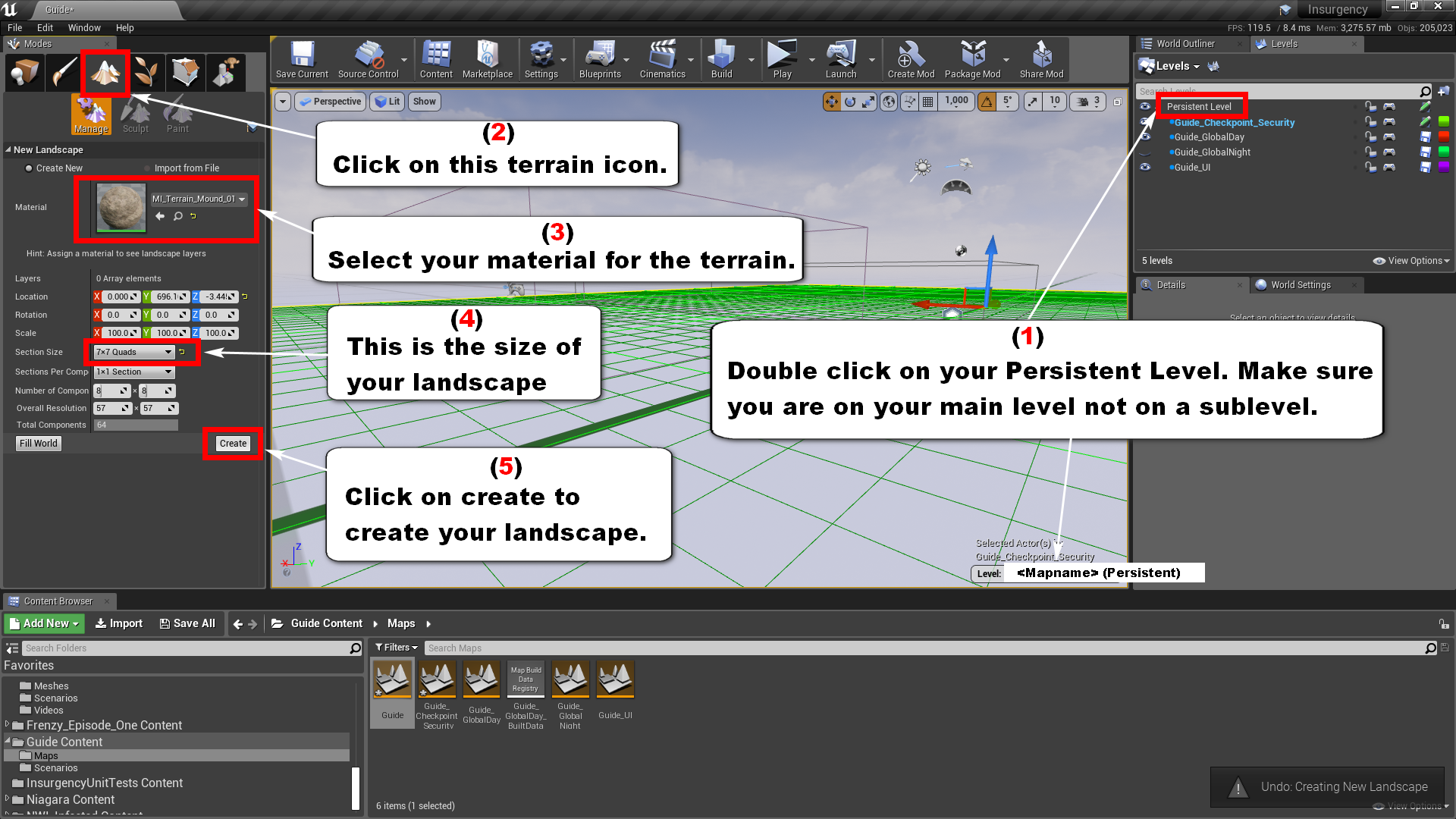Image resolution: width=1456 pixels, height=819 pixels.
Task: Open the Blueprints toolbar button
Action: click(600, 60)
